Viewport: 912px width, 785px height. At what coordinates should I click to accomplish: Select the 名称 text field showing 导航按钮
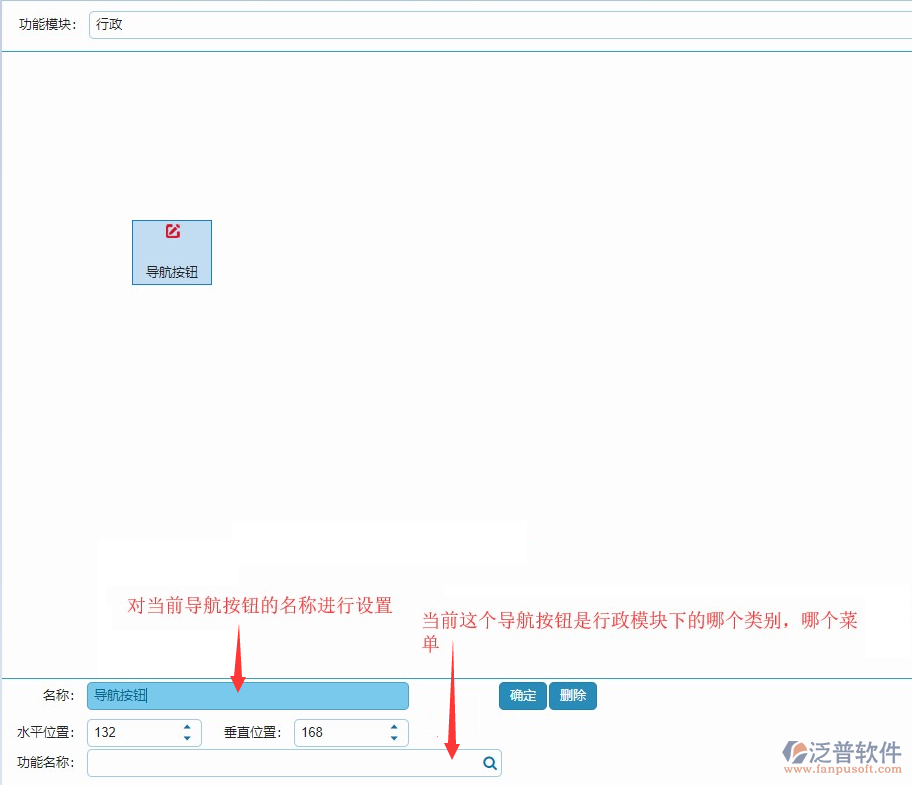tap(248, 696)
